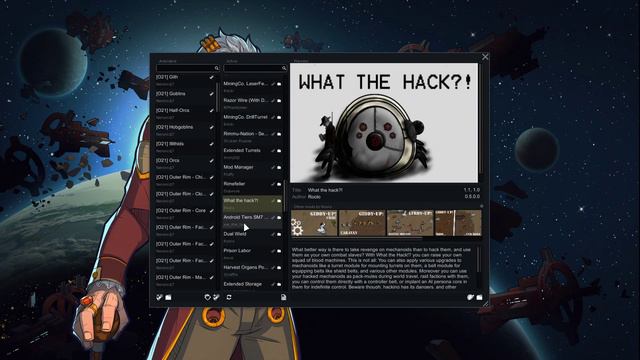Focus the active mods search field
Viewport: 640px width, 360px height.
[x=255, y=68]
